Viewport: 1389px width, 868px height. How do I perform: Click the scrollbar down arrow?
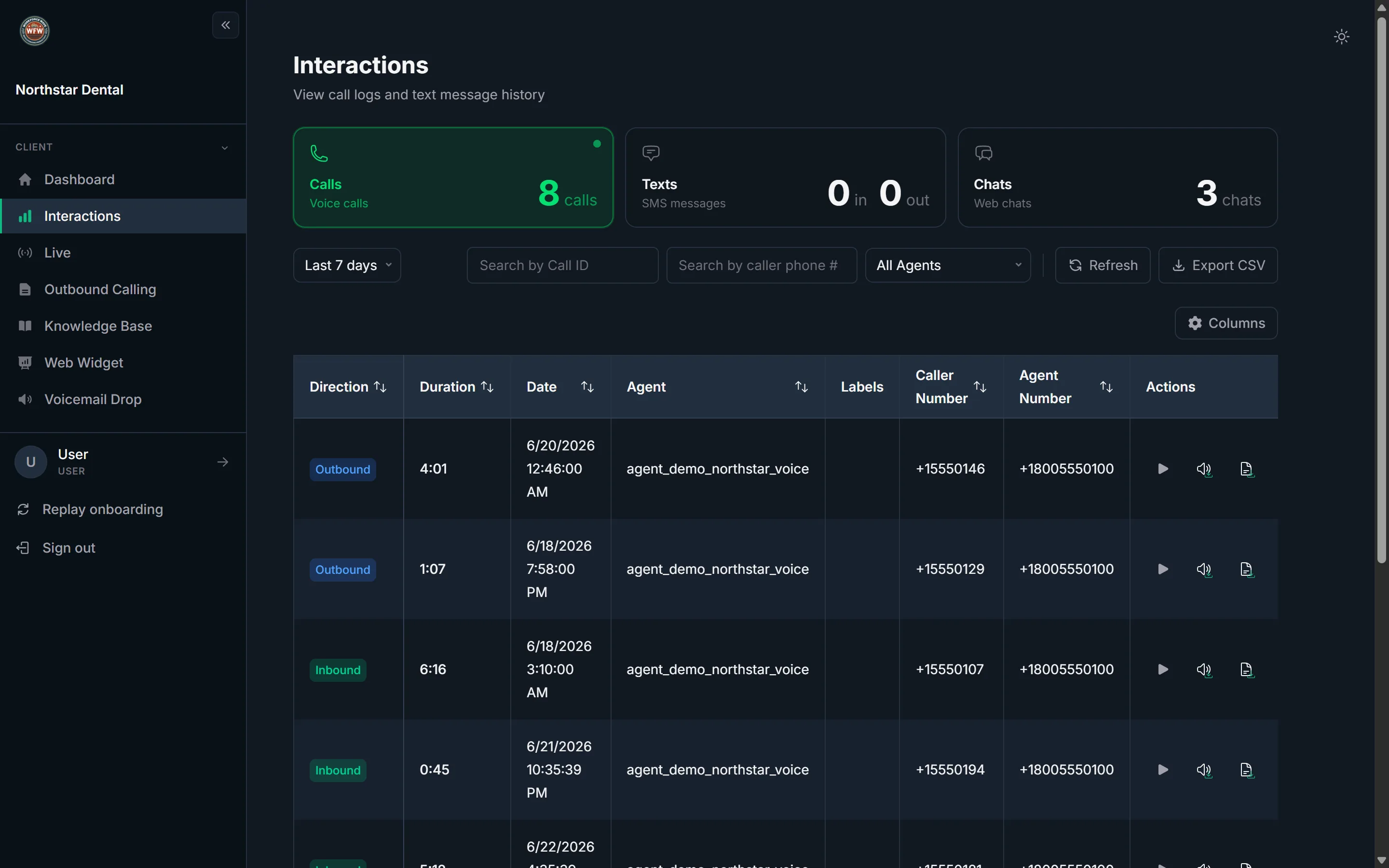[x=1382, y=860]
